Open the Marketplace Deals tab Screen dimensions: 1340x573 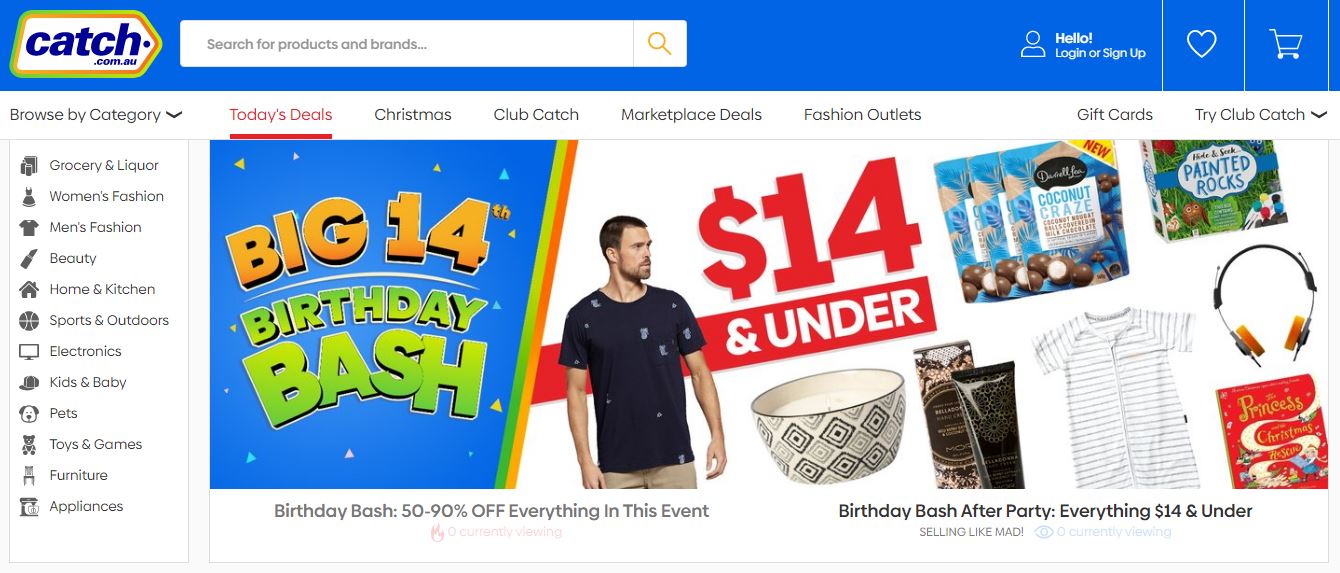[x=691, y=115]
